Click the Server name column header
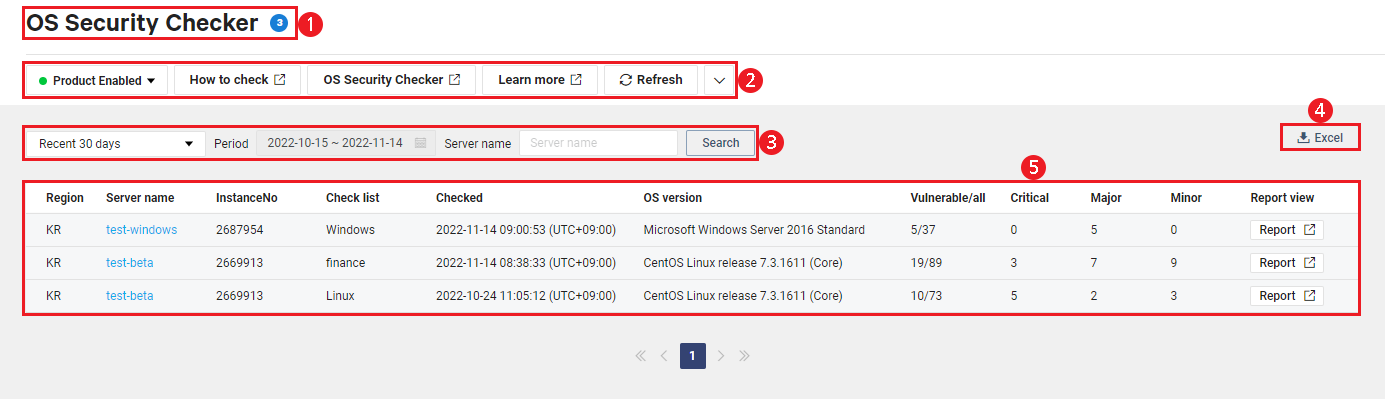This screenshot has width=1385, height=399. point(140,198)
